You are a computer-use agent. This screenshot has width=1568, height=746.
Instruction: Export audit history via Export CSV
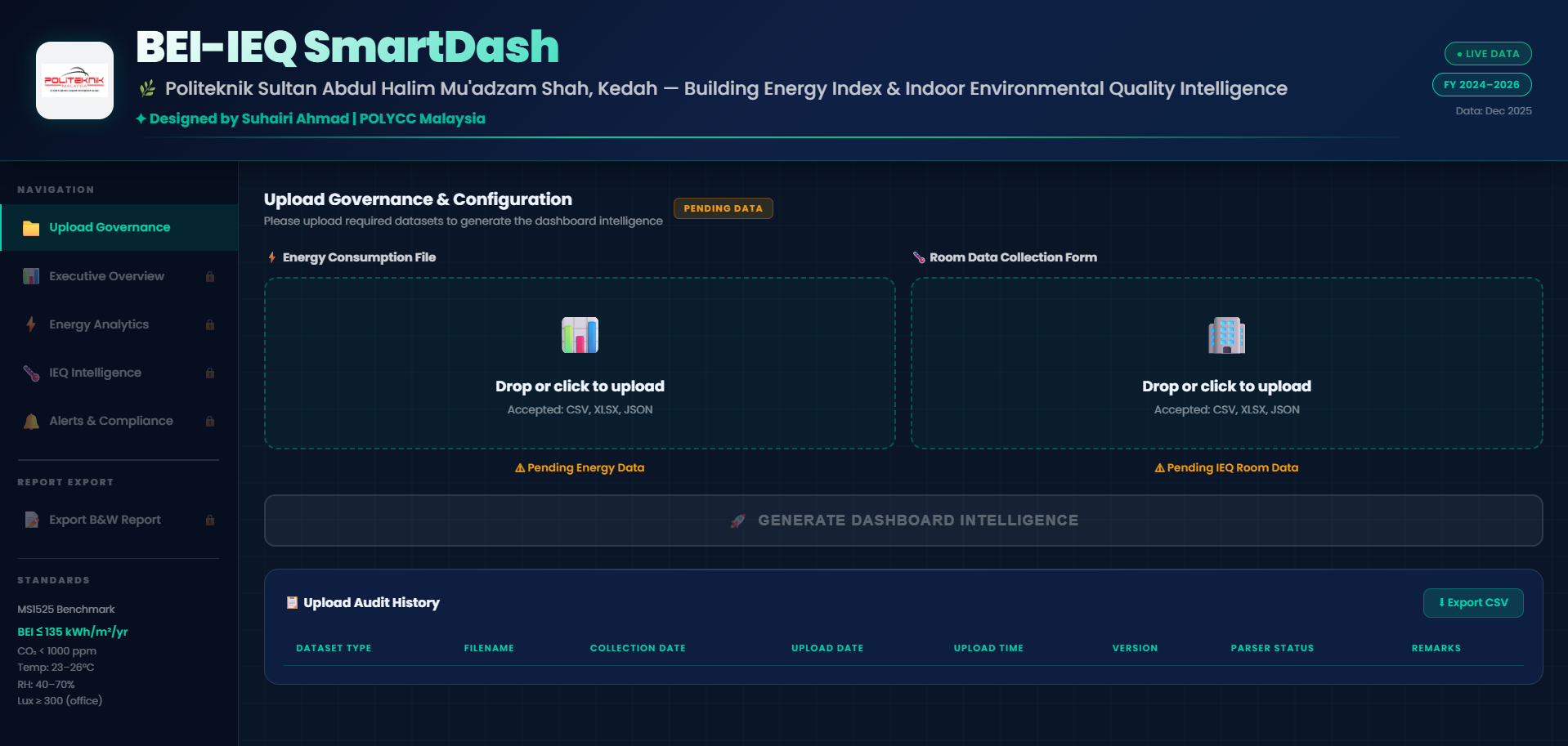pos(1473,603)
